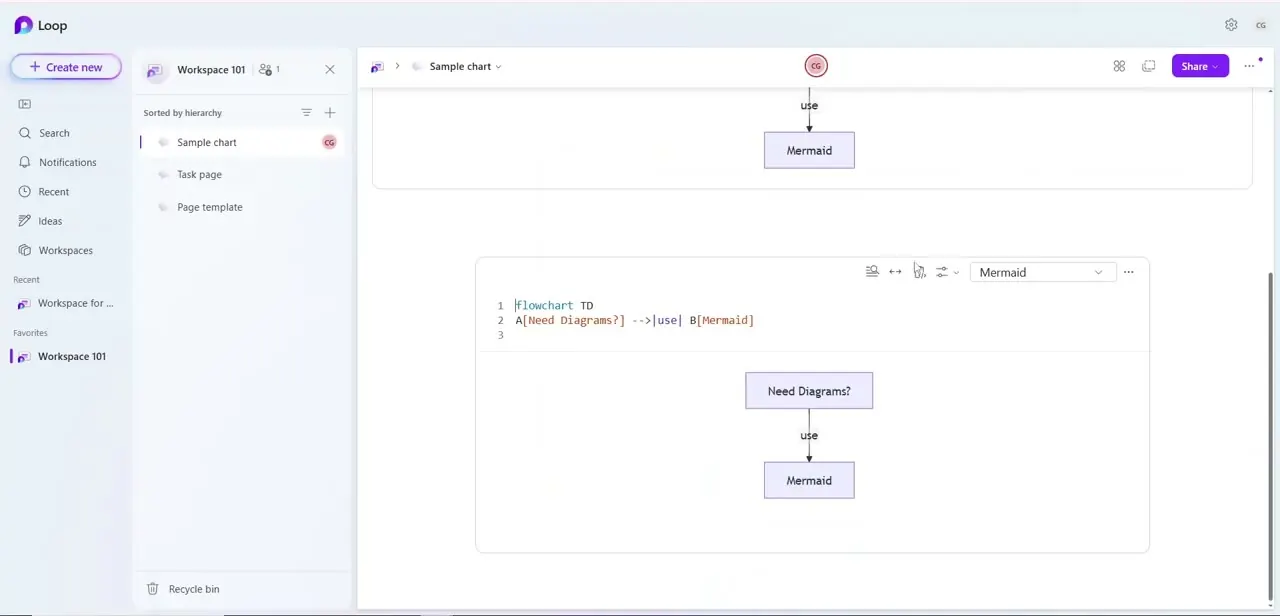Image resolution: width=1280 pixels, height=616 pixels.
Task: Open code block more options ellipsis
Action: point(1129,272)
